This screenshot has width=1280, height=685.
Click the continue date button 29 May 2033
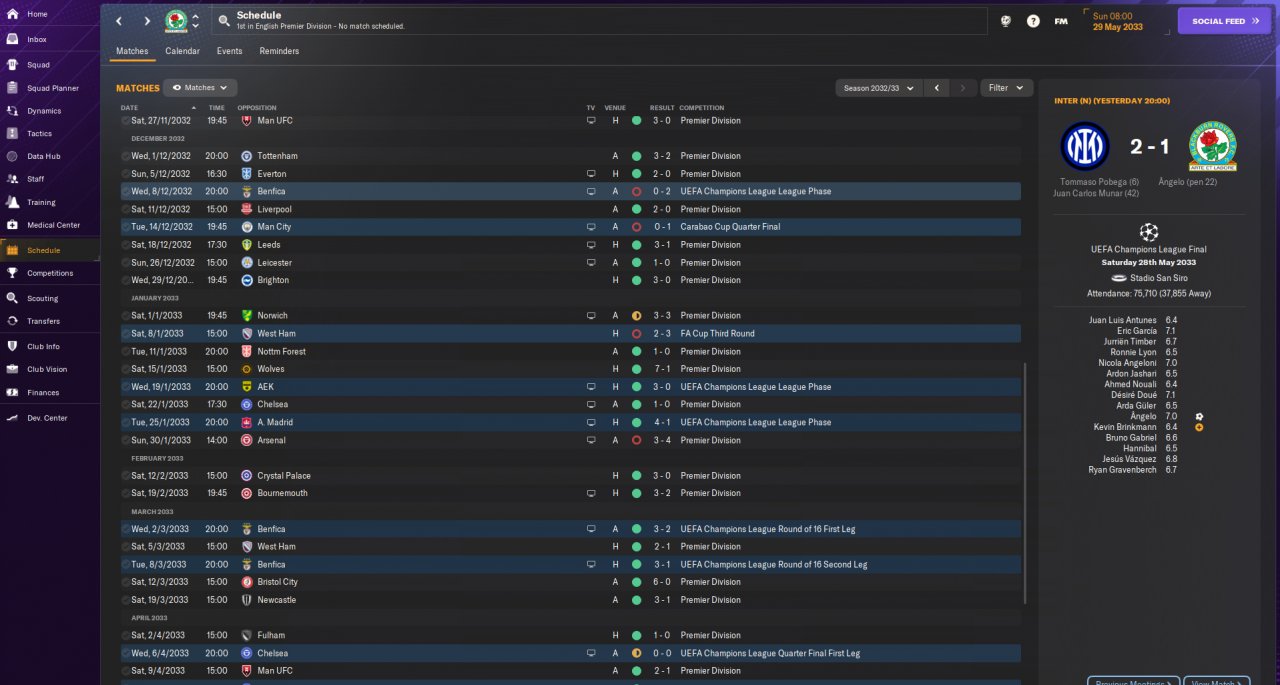1125,21
